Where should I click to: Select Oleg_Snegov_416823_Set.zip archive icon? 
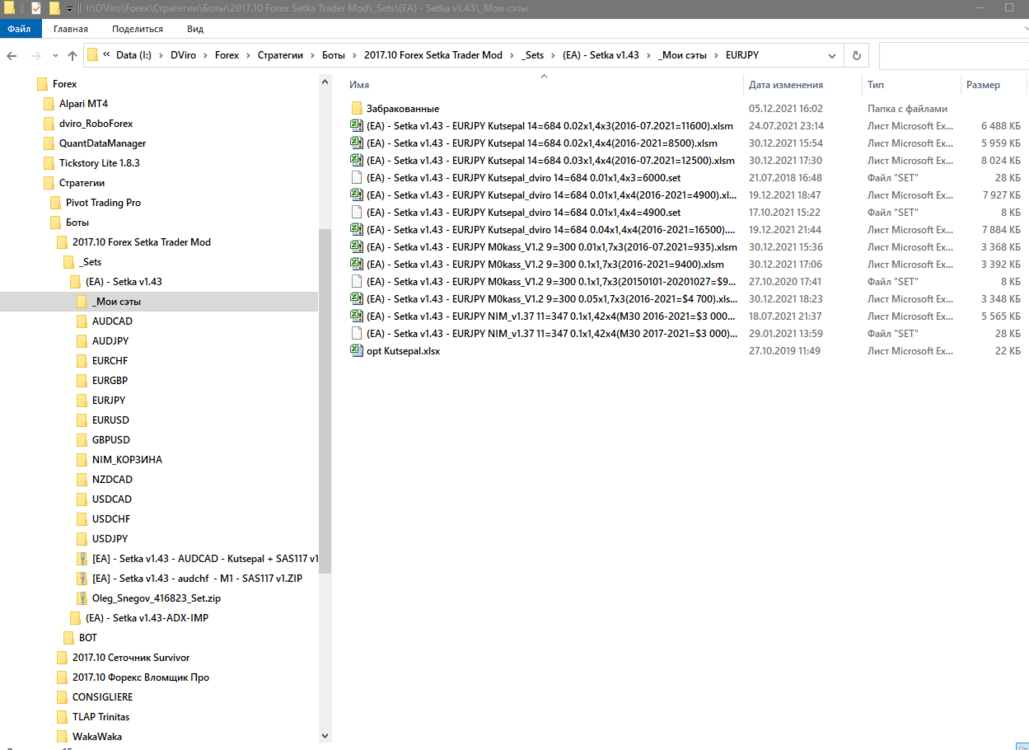coord(82,598)
